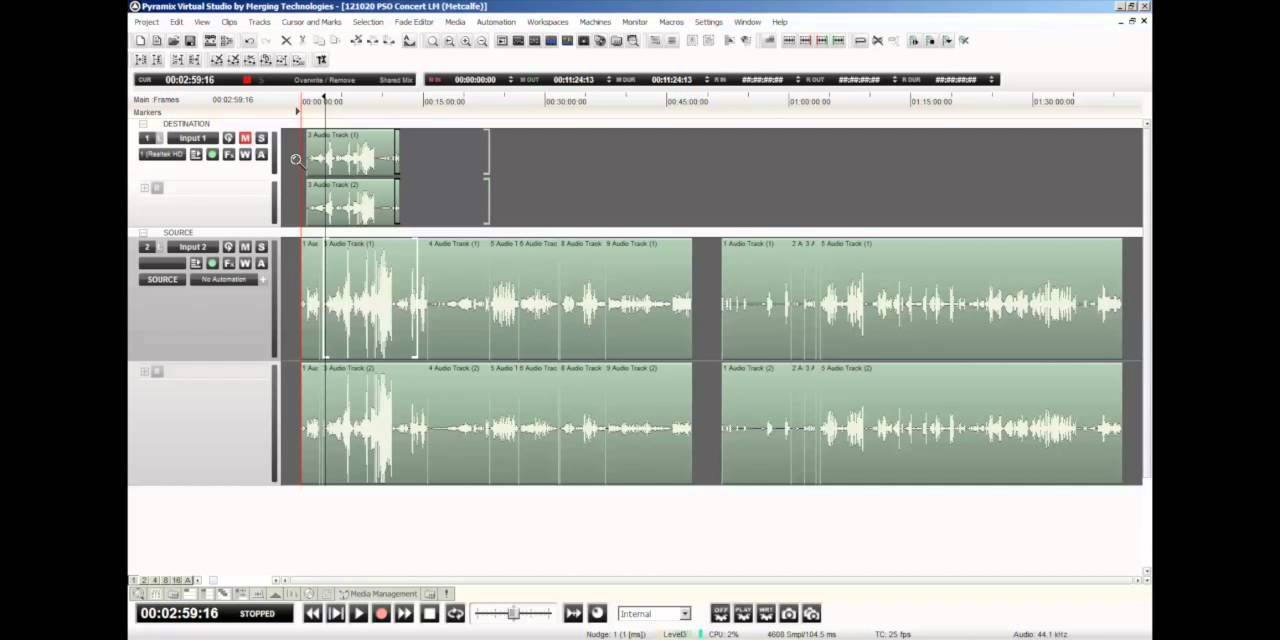Click the automation OFF icon in the transport bar

[x=720, y=613]
